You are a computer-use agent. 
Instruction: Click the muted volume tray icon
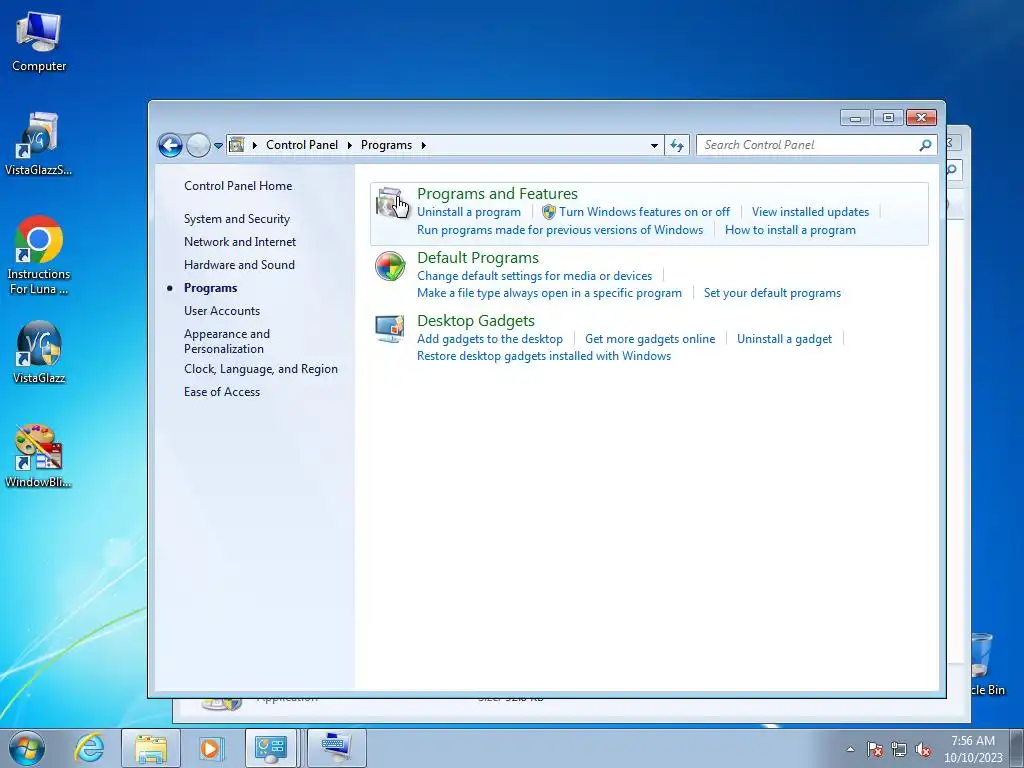tap(923, 750)
